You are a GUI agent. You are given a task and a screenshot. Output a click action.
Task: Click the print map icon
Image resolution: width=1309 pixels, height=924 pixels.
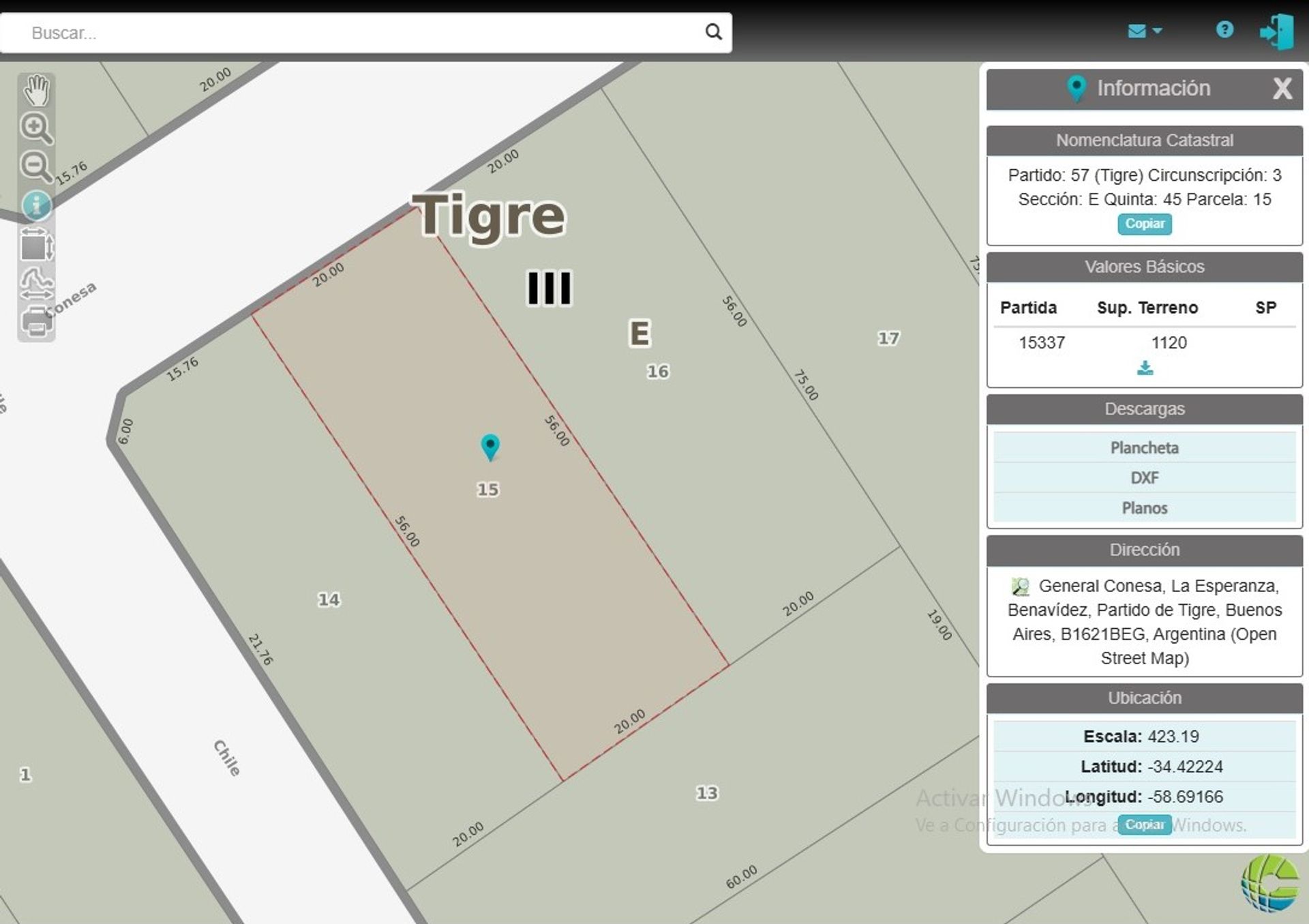[x=36, y=322]
